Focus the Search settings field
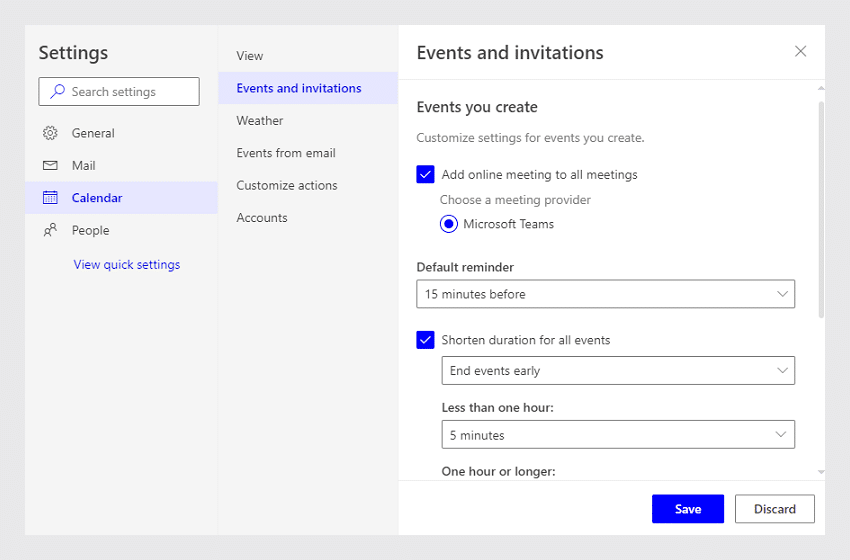The height and width of the screenshot is (560, 850). click(x=119, y=91)
